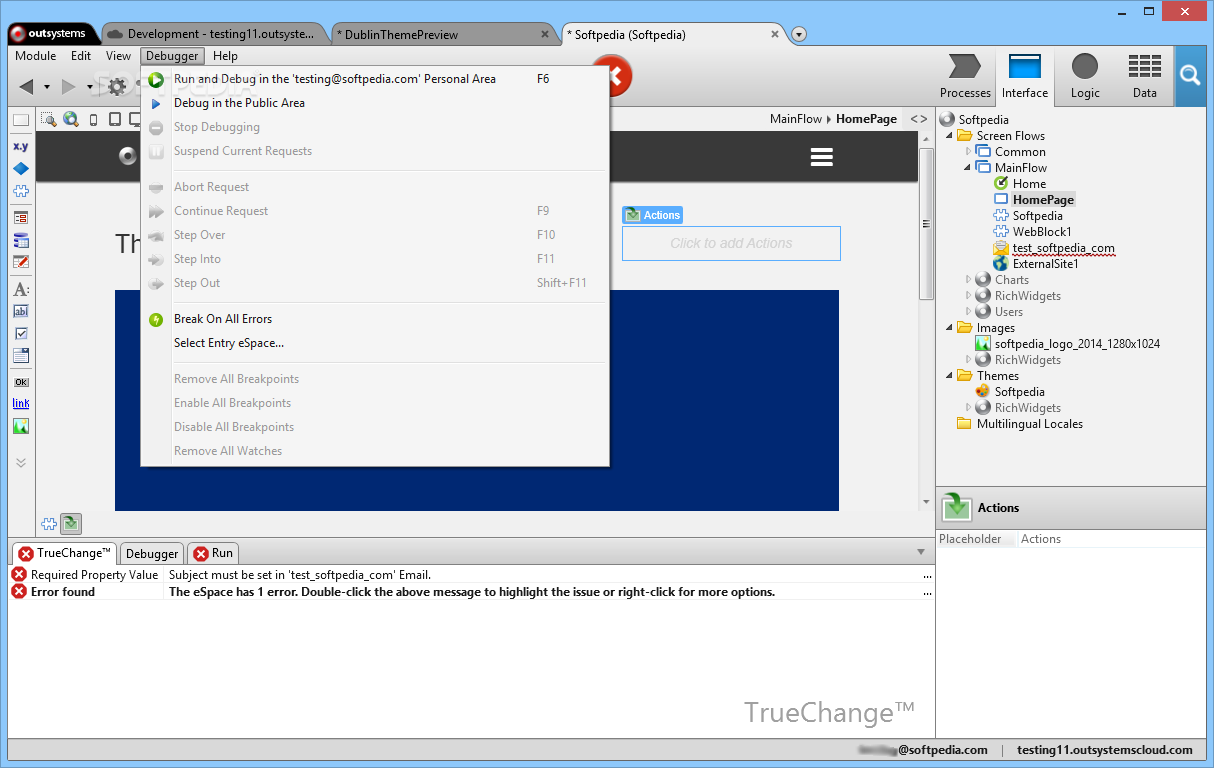1214x768 pixels.
Task: Select the OK Button widget
Action: (x=20, y=382)
